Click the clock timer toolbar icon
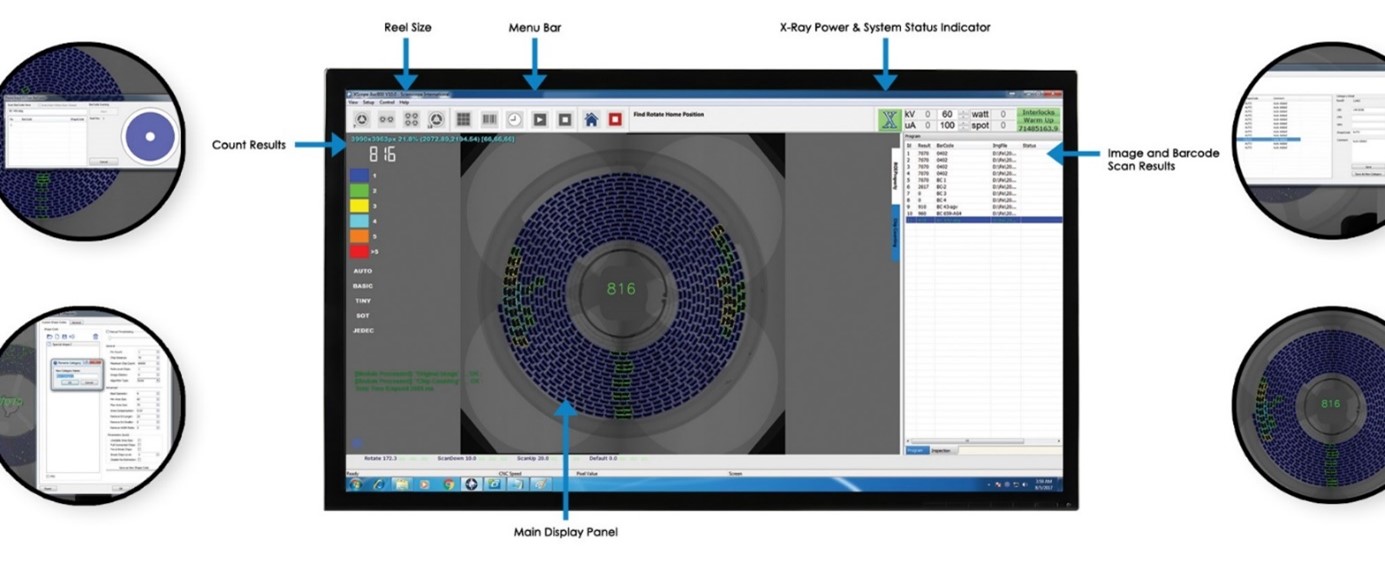This screenshot has width=1385, height=561. coord(514,119)
